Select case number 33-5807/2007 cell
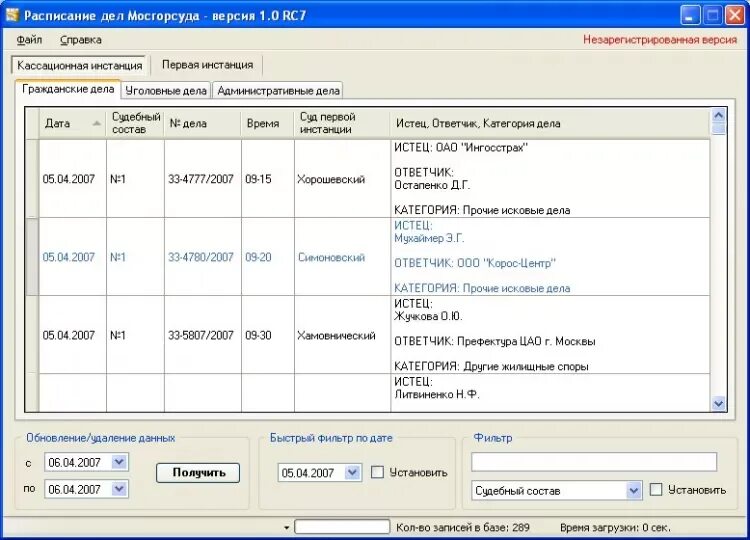Image resolution: width=750 pixels, height=540 pixels. click(203, 335)
